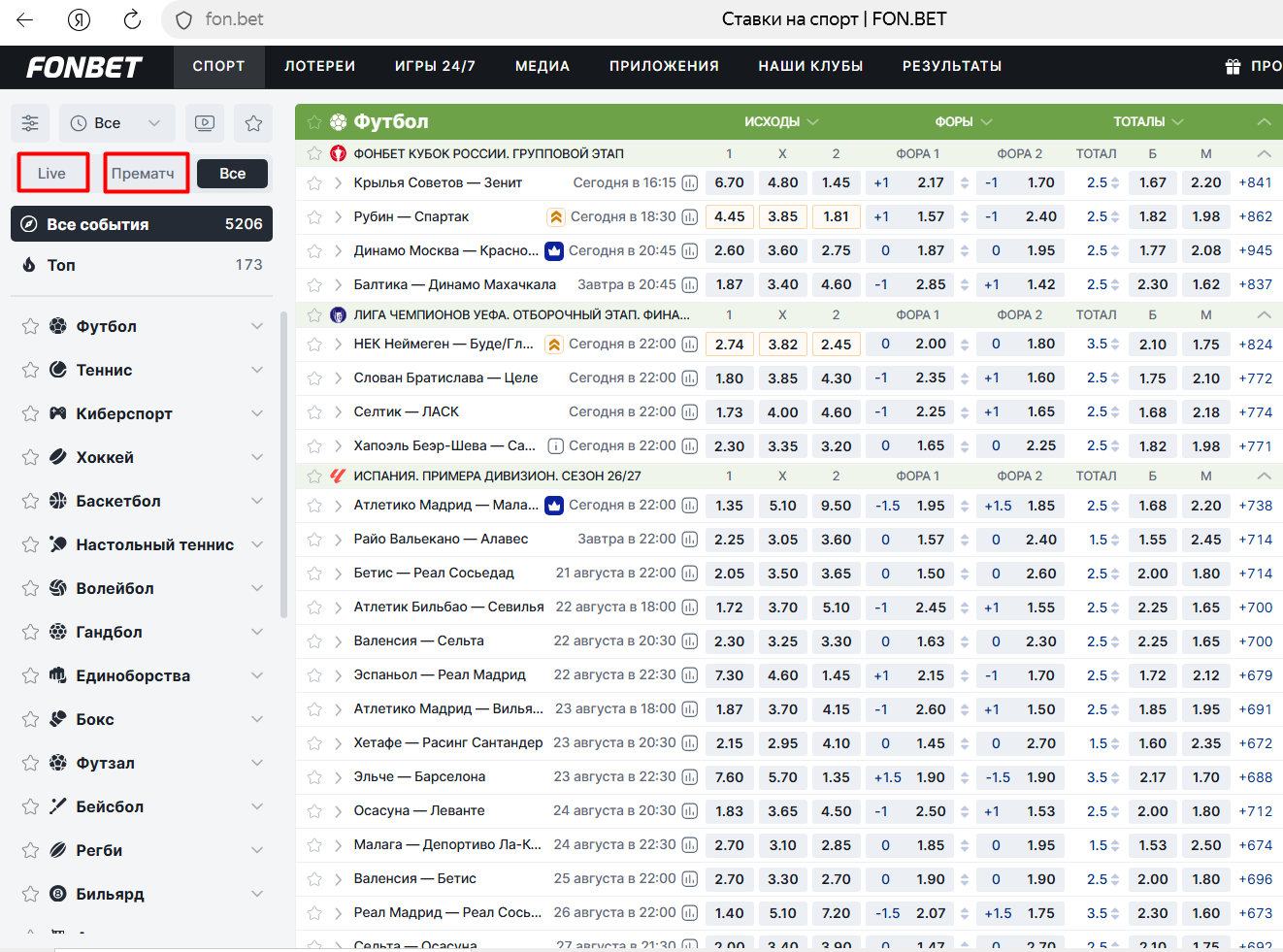The height and width of the screenshot is (952, 1283).
Task: Open the ТОТАЛЫ column dropdown
Action: point(1149,122)
